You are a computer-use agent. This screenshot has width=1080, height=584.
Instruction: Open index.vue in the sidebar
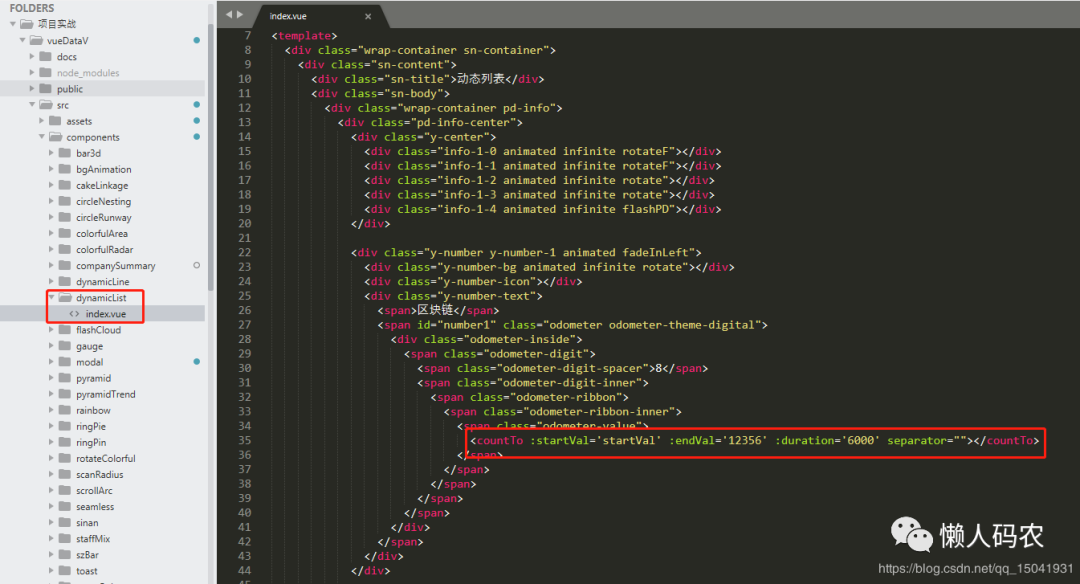pyautogui.click(x=105, y=314)
